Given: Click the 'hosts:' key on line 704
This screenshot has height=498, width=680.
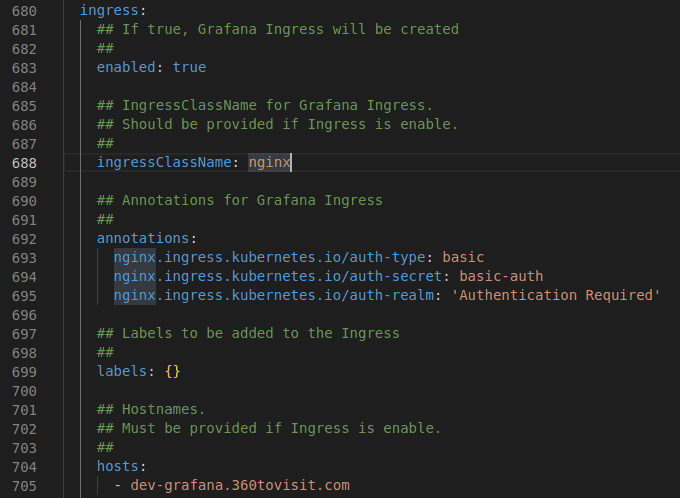Looking at the screenshot, I should click(121, 466).
